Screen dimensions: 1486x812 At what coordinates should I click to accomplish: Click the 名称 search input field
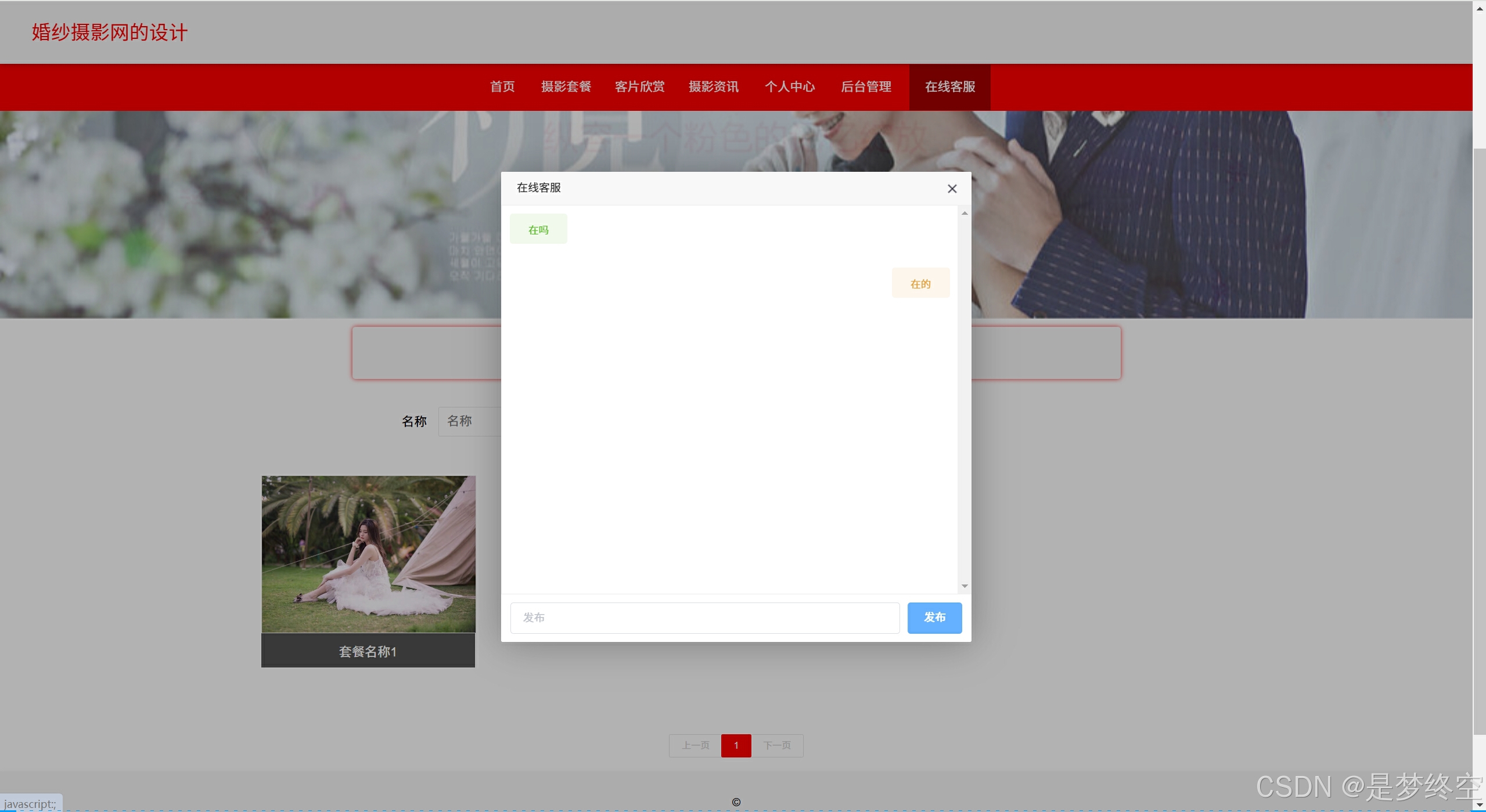click(x=470, y=421)
